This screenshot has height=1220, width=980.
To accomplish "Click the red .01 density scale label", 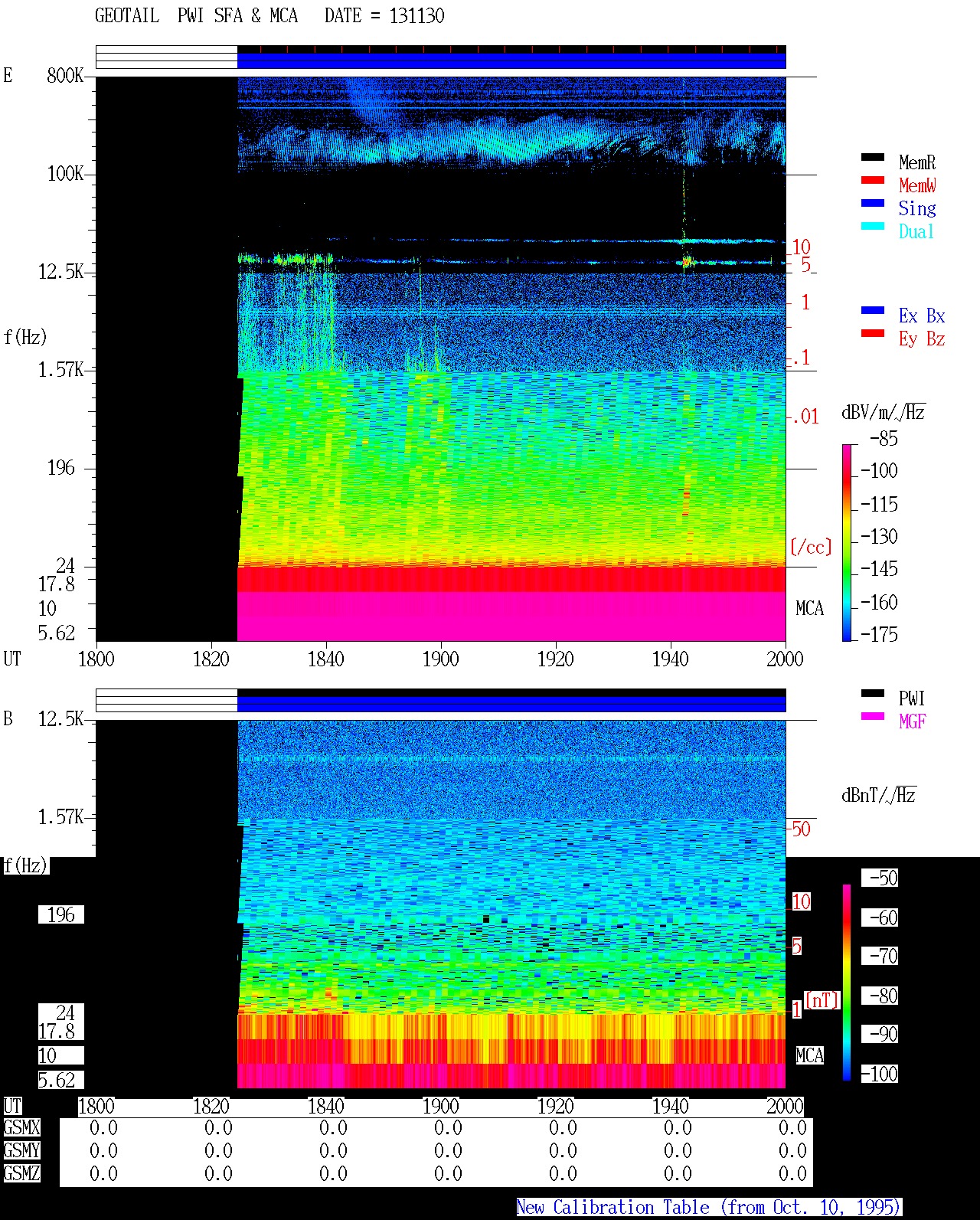I will (x=805, y=417).
